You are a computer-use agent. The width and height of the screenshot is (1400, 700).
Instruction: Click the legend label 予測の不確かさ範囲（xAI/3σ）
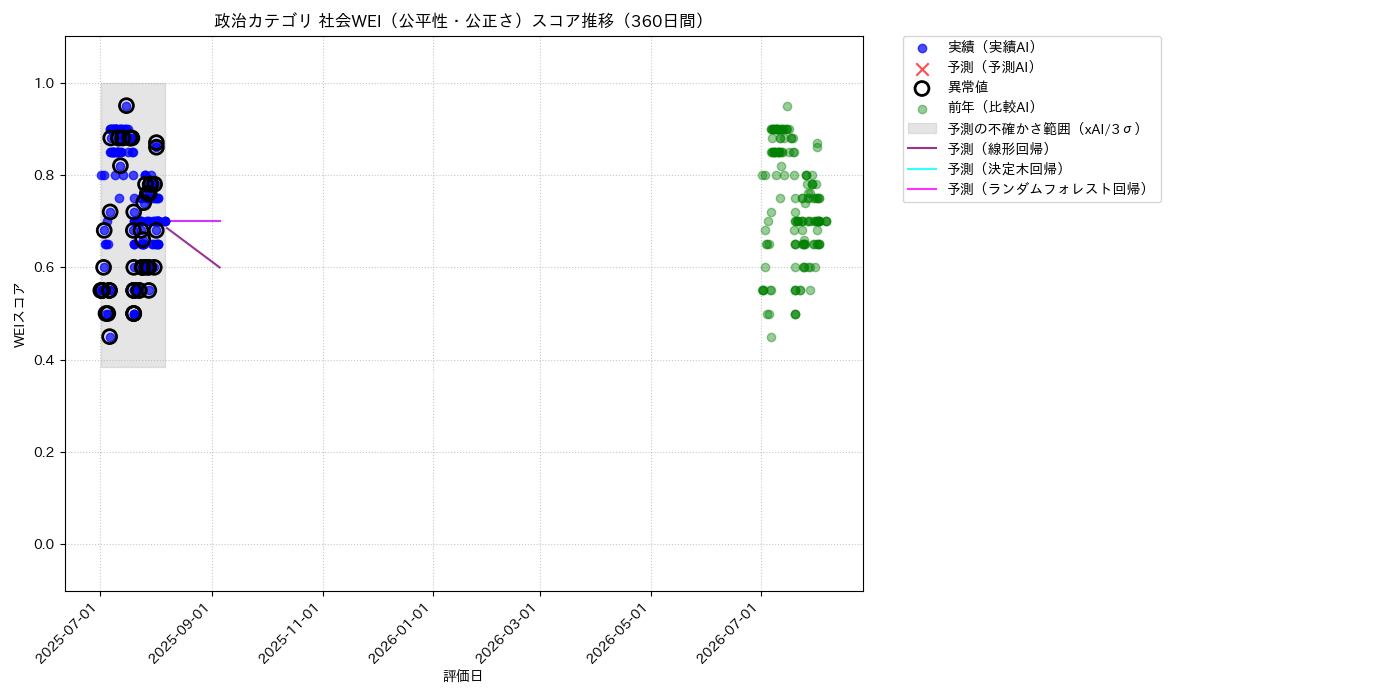tap(1045, 128)
